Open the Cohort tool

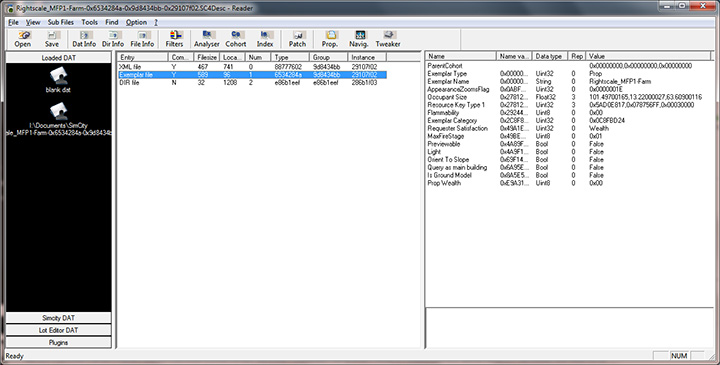point(236,39)
